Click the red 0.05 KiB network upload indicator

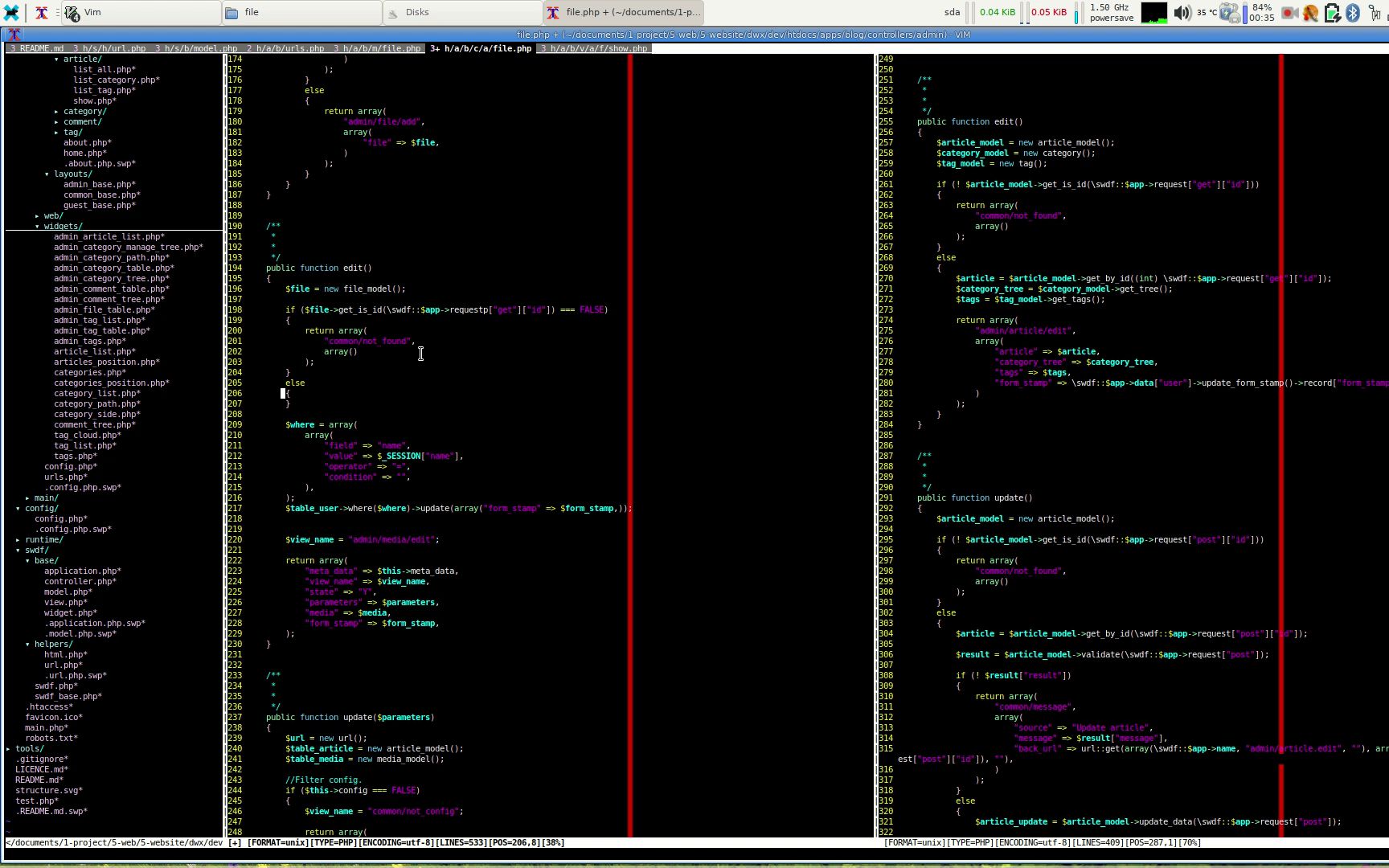coord(1048,12)
